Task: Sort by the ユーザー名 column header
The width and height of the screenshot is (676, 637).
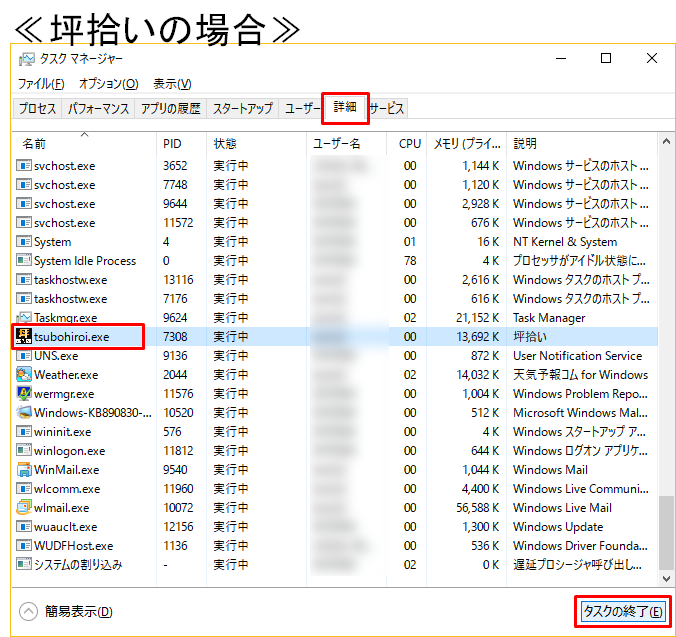Action: [347, 144]
